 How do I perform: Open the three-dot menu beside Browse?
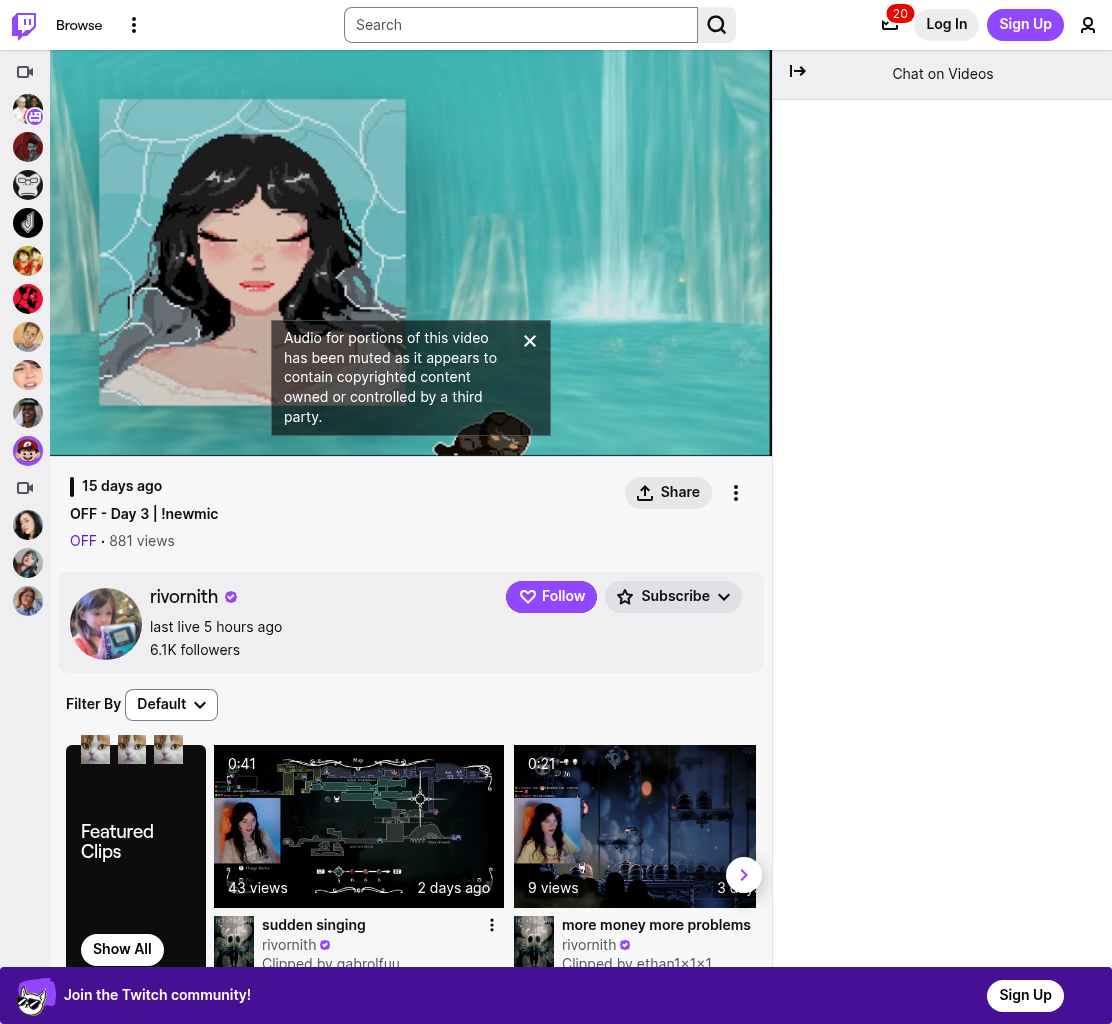(133, 25)
